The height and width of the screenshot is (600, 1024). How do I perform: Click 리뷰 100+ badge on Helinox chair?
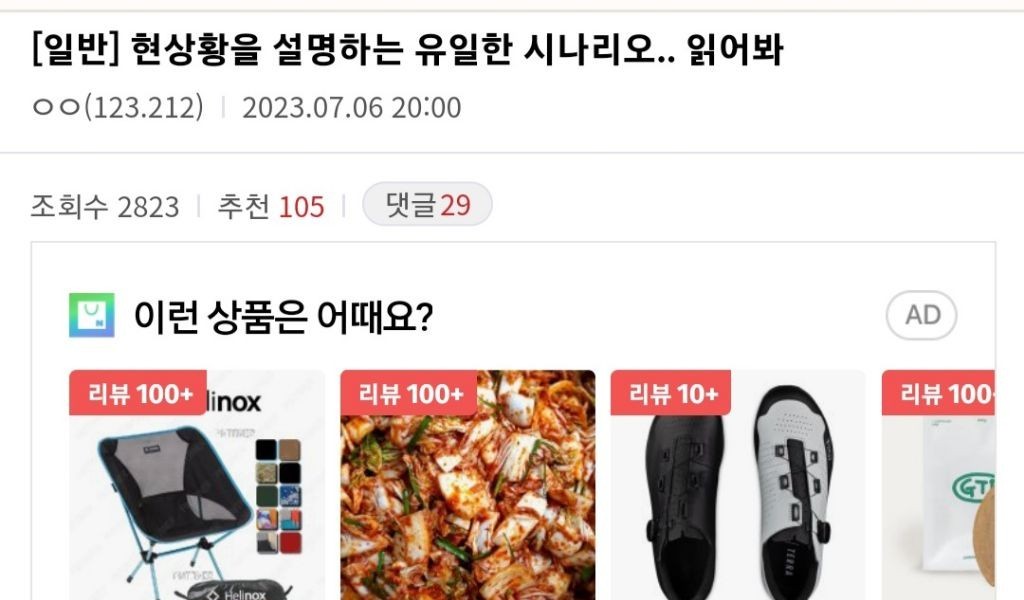point(138,393)
